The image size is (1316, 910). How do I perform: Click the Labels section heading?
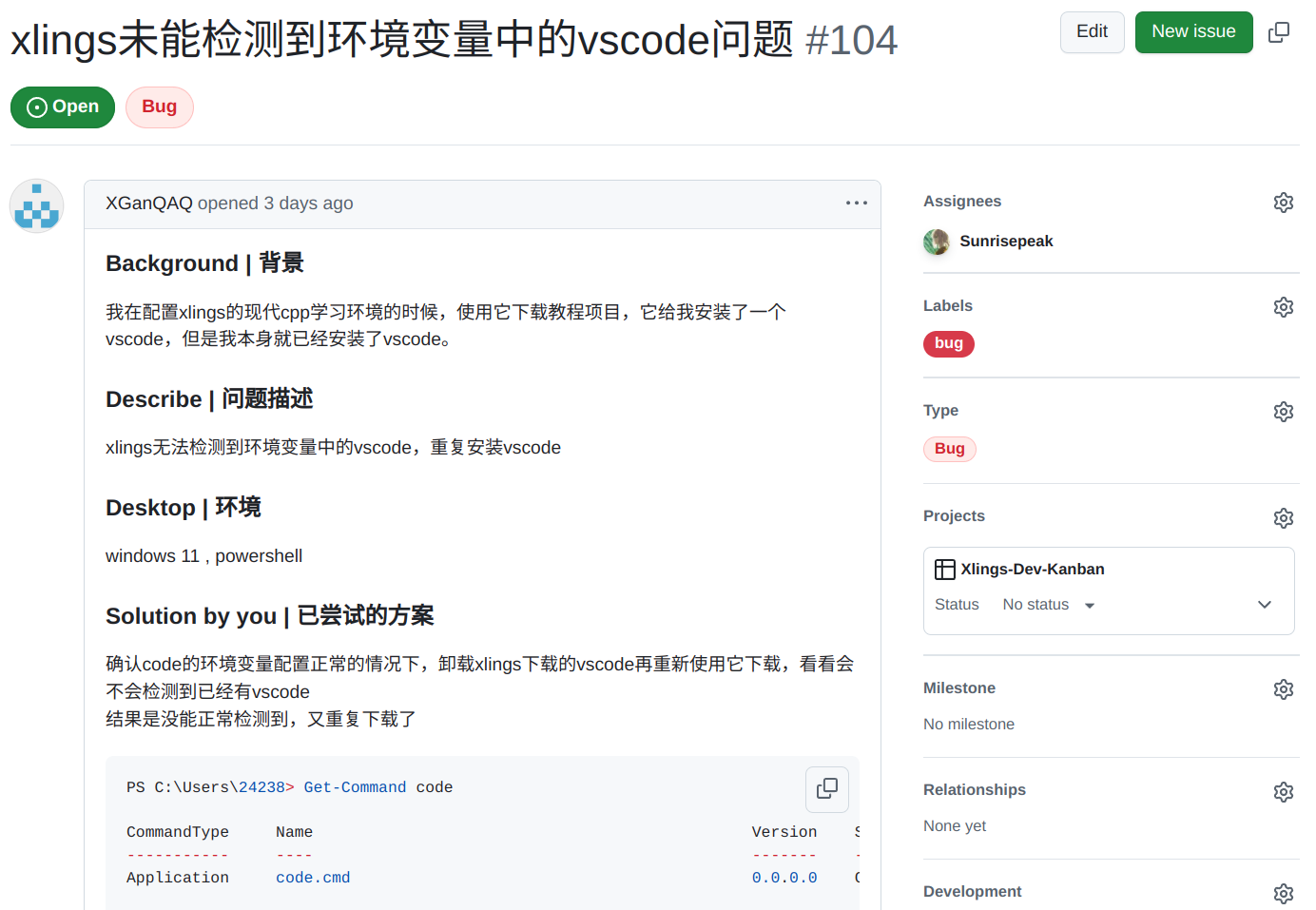948,306
